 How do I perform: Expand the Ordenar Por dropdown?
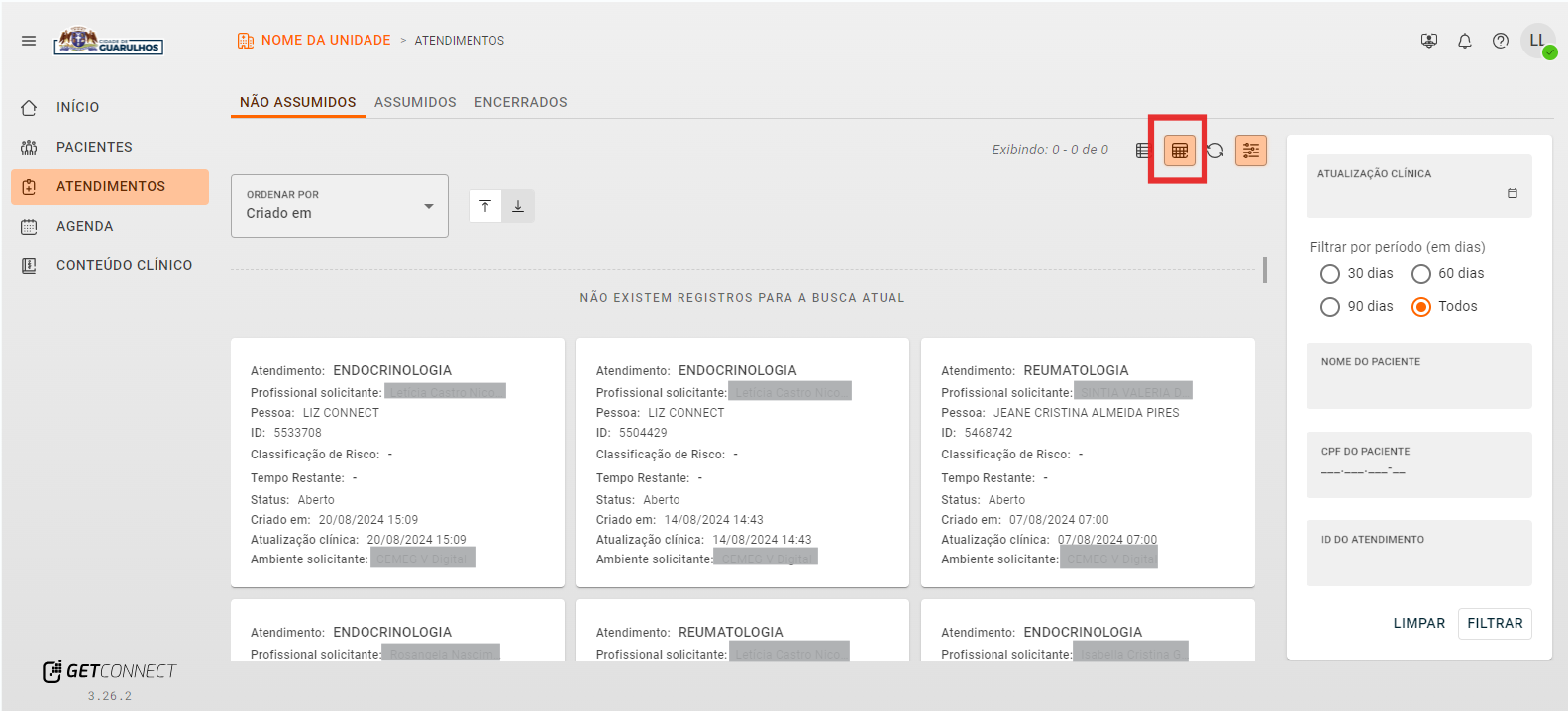[340, 206]
